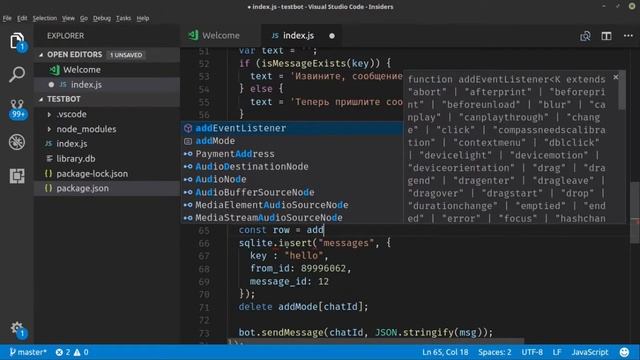Open library.db in file tree

point(107,159)
